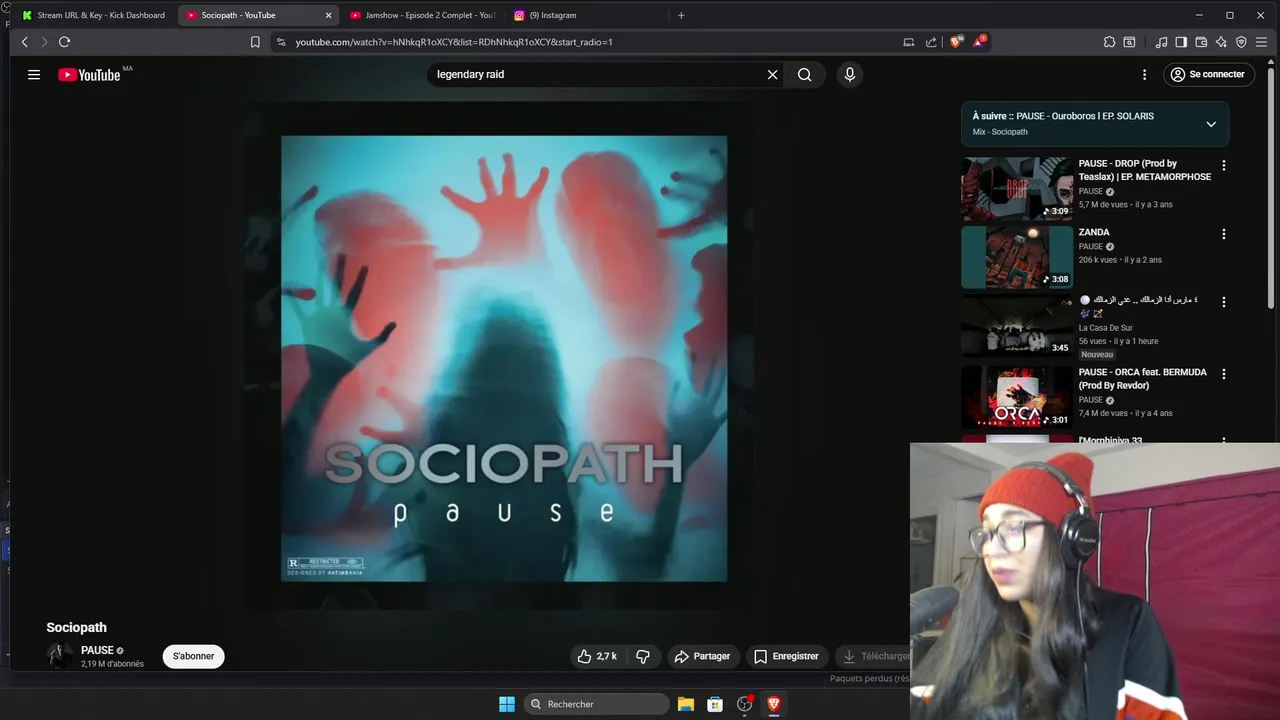1280x720 pixels.
Task: Open Brave VPN shield icon
Action: click(1241, 42)
